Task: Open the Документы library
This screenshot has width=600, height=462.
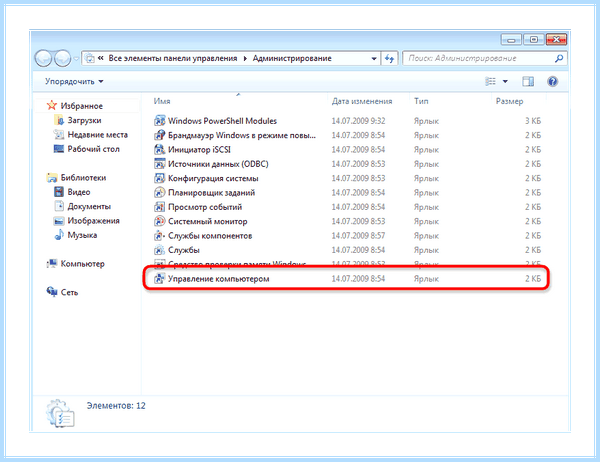Action: pyautogui.click(x=89, y=206)
